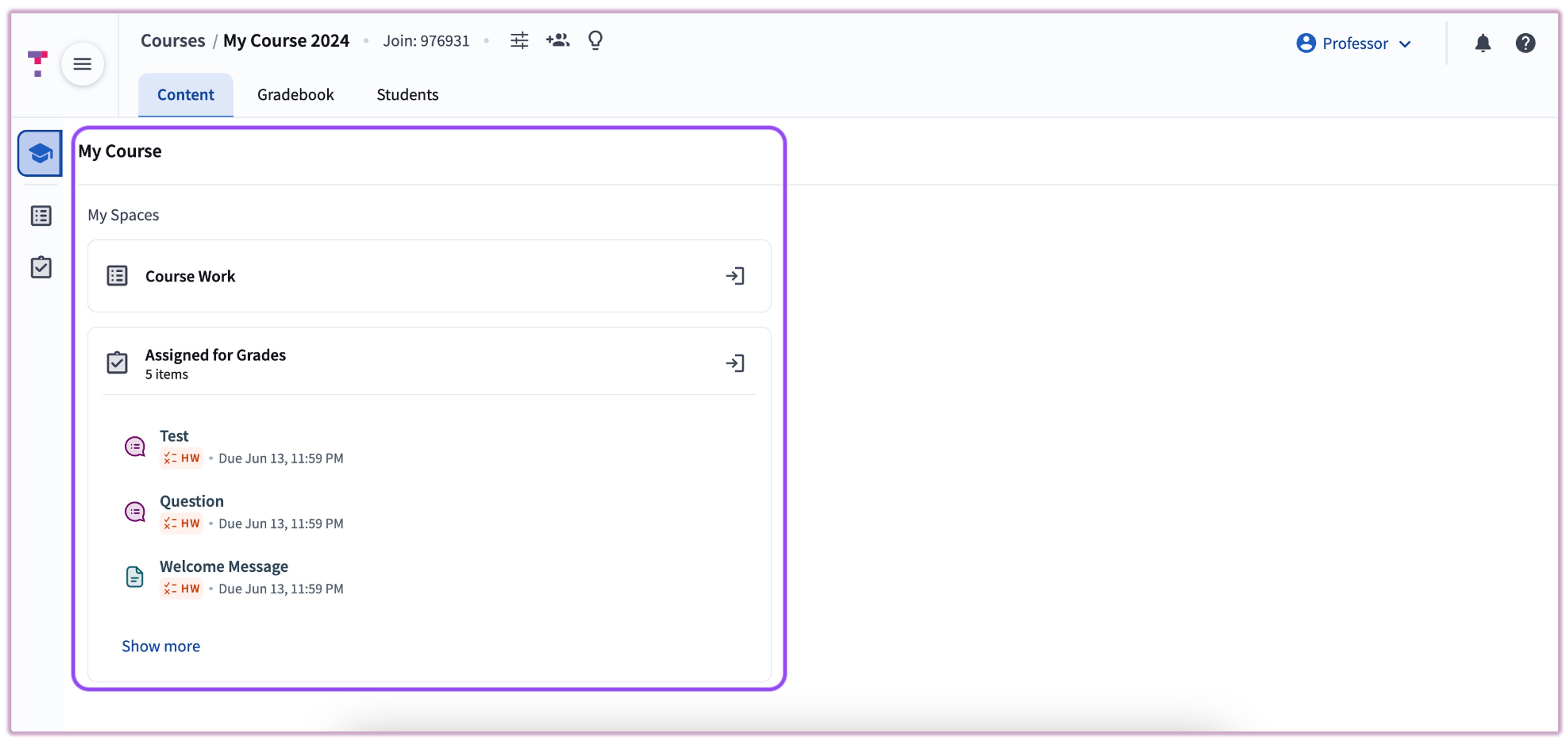
Task: Click the lightbulb tips icon
Action: click(595, 41)
